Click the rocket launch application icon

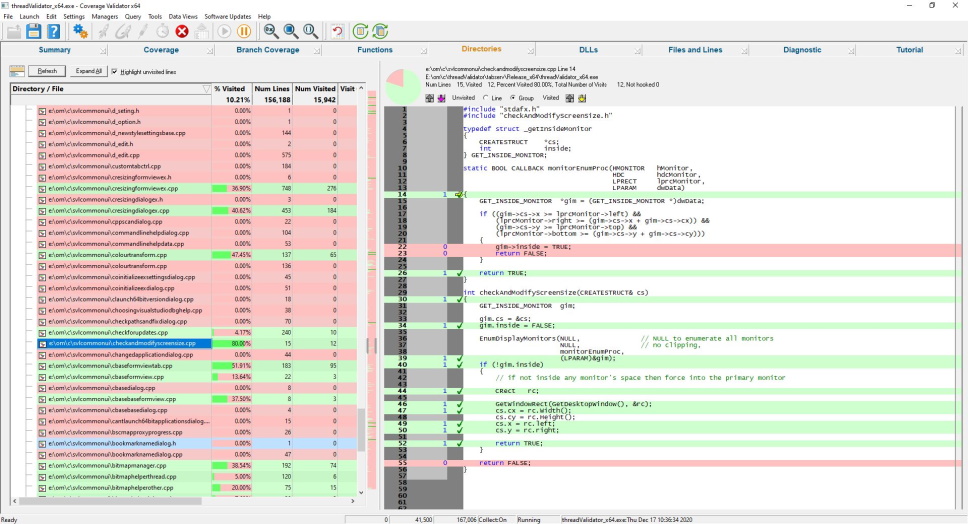[x=102, y=31]
